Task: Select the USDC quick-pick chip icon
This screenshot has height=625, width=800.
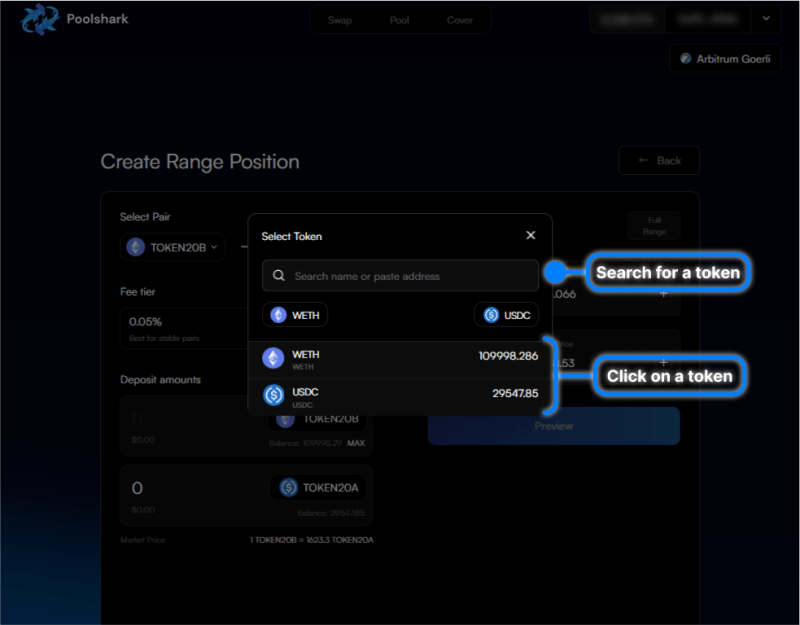Action: [x=489, y=314]
